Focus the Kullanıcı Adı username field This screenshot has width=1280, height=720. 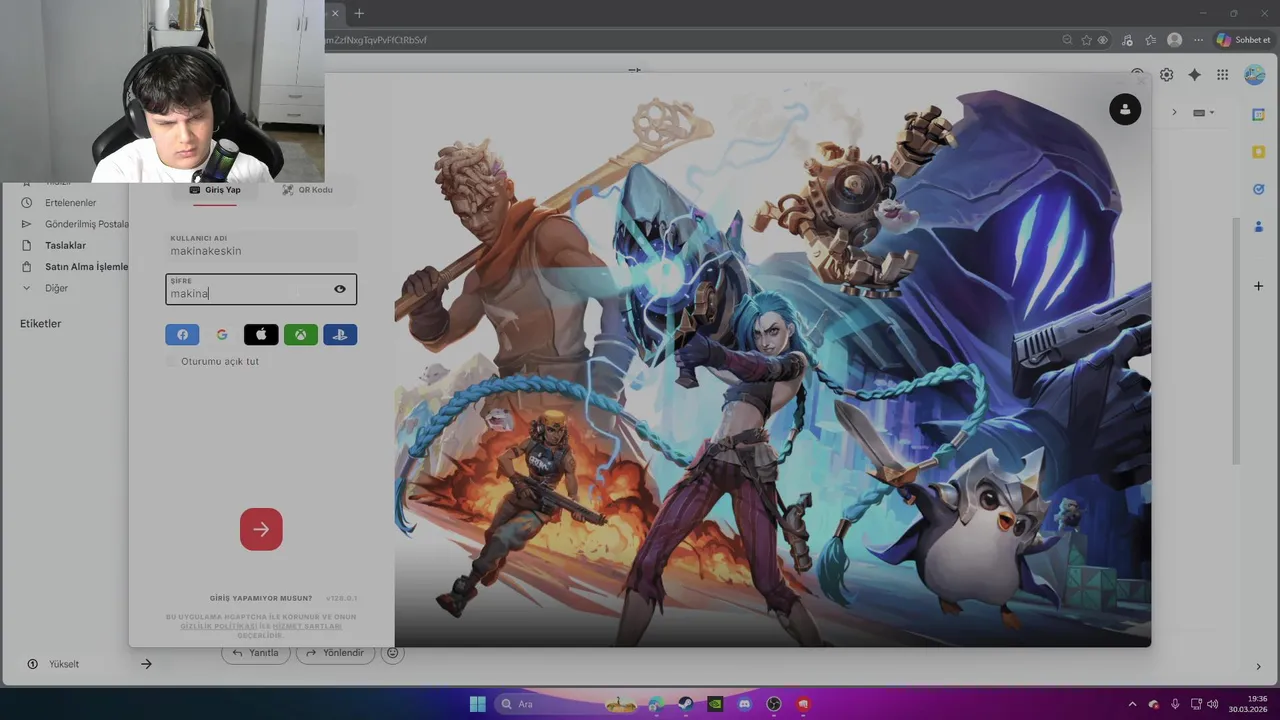click(x=261, y=246)
